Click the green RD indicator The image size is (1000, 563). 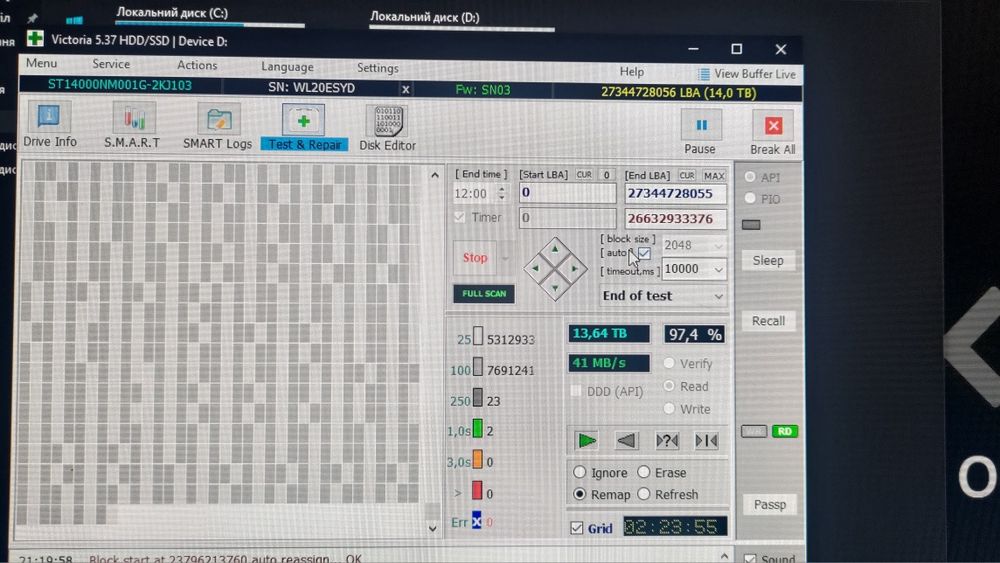pyautogui.click(x=784, y=432)
